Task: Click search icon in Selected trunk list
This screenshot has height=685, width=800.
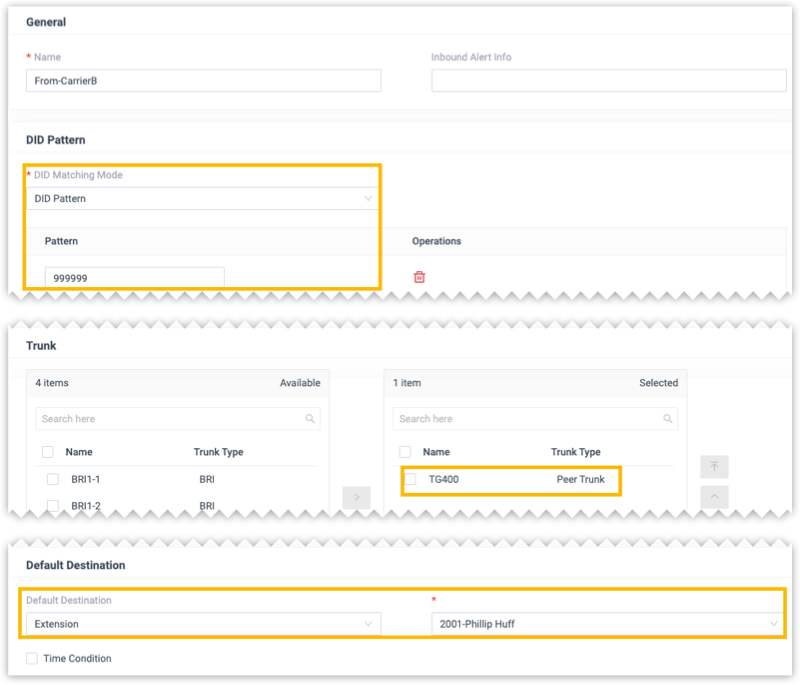Action: (x=667, y=419)
